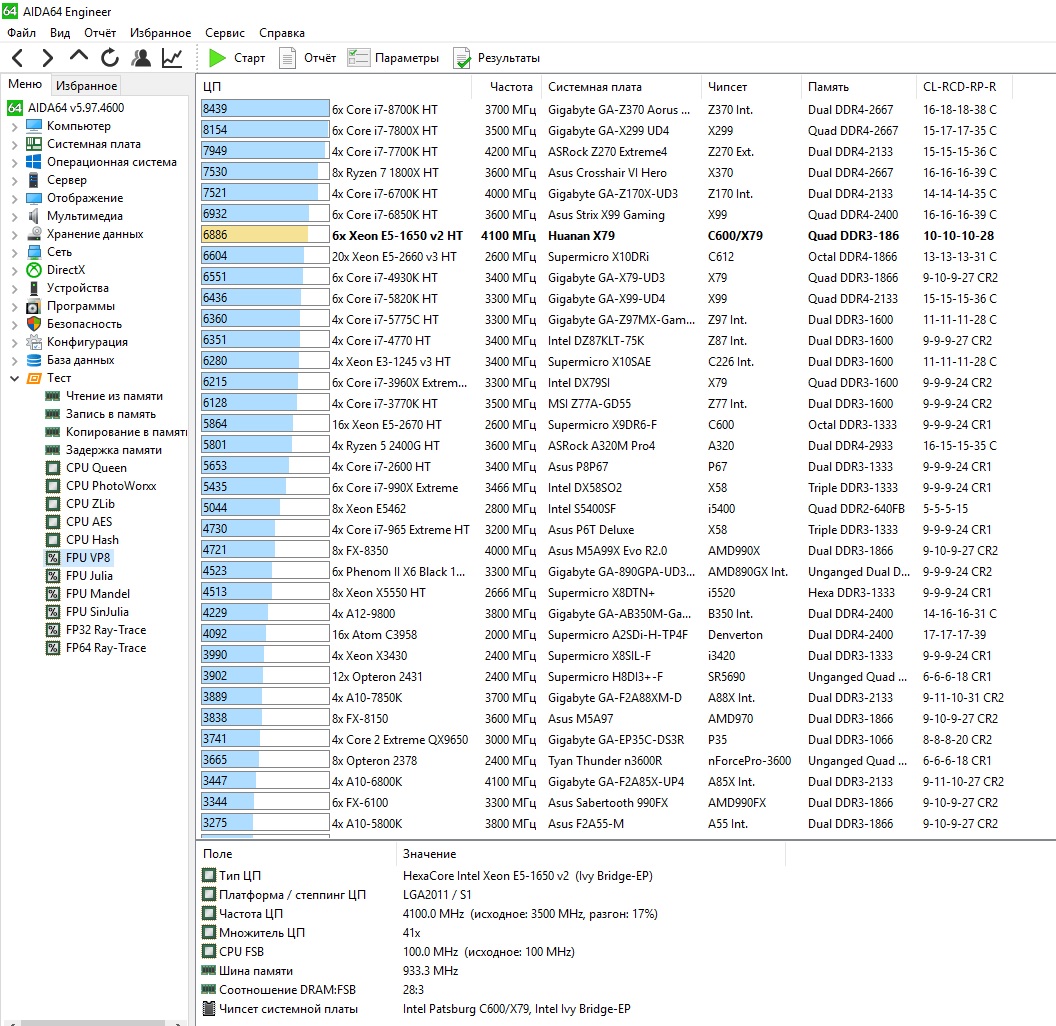
Task: Click the 3275 score bar
Action: pos(265,823)
